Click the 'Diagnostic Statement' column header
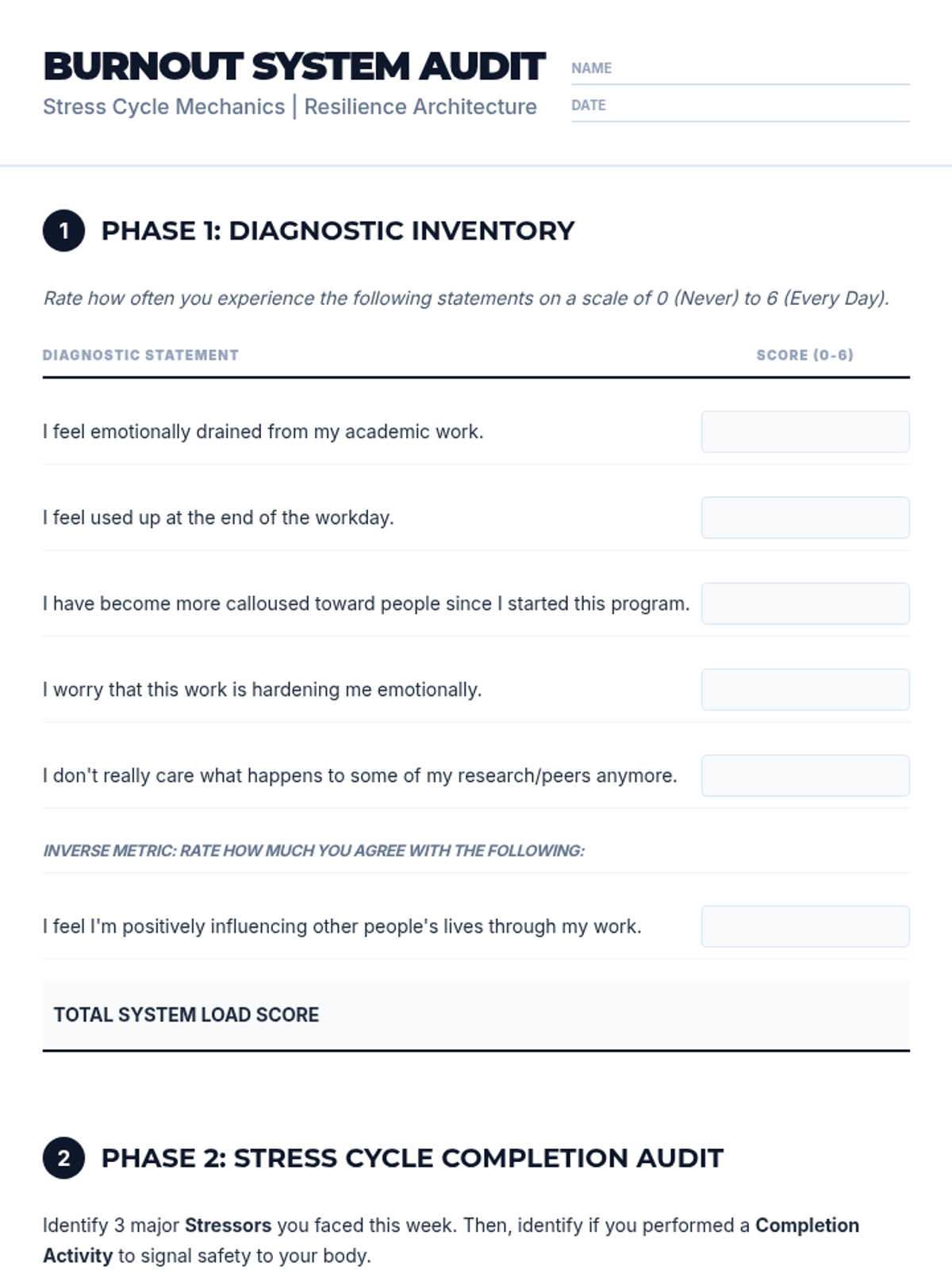The image size is (952, 1270). coord(140,355)
